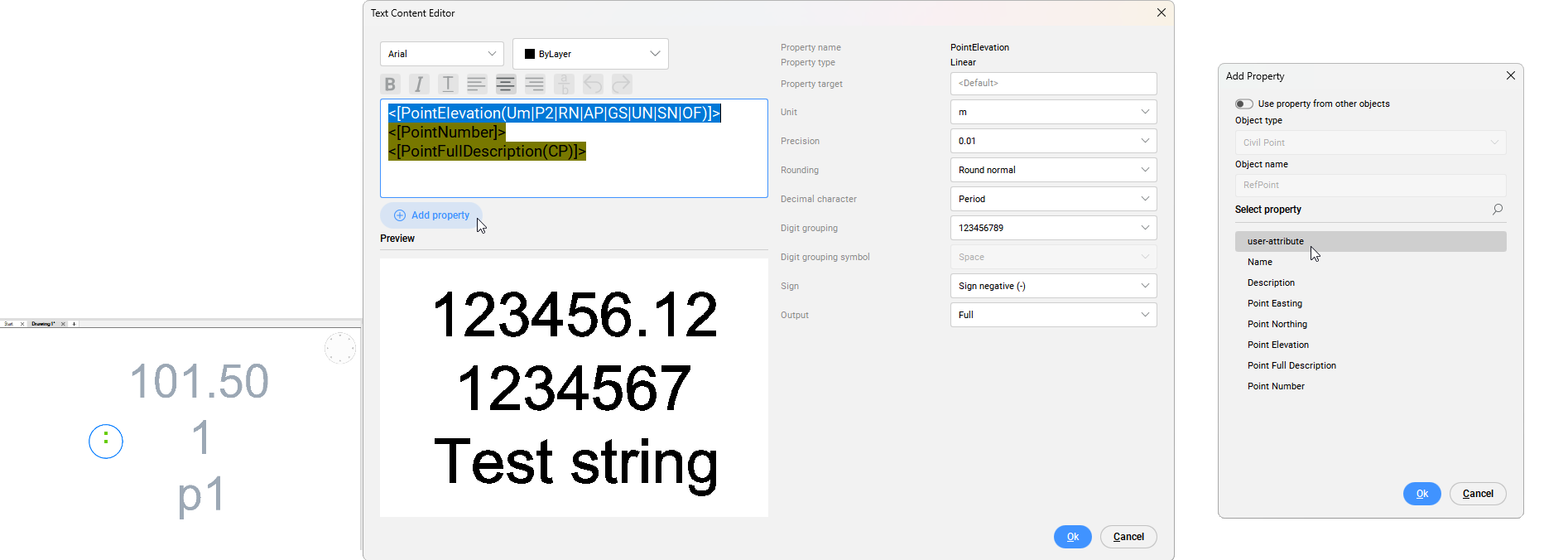
Task: Click the stacked fraction formatting icon
Action: (564, 84)
